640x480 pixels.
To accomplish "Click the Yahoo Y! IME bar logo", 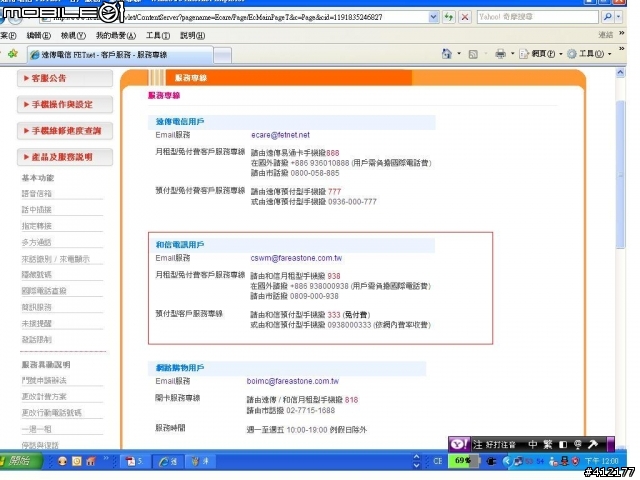I will pos(459,444).
